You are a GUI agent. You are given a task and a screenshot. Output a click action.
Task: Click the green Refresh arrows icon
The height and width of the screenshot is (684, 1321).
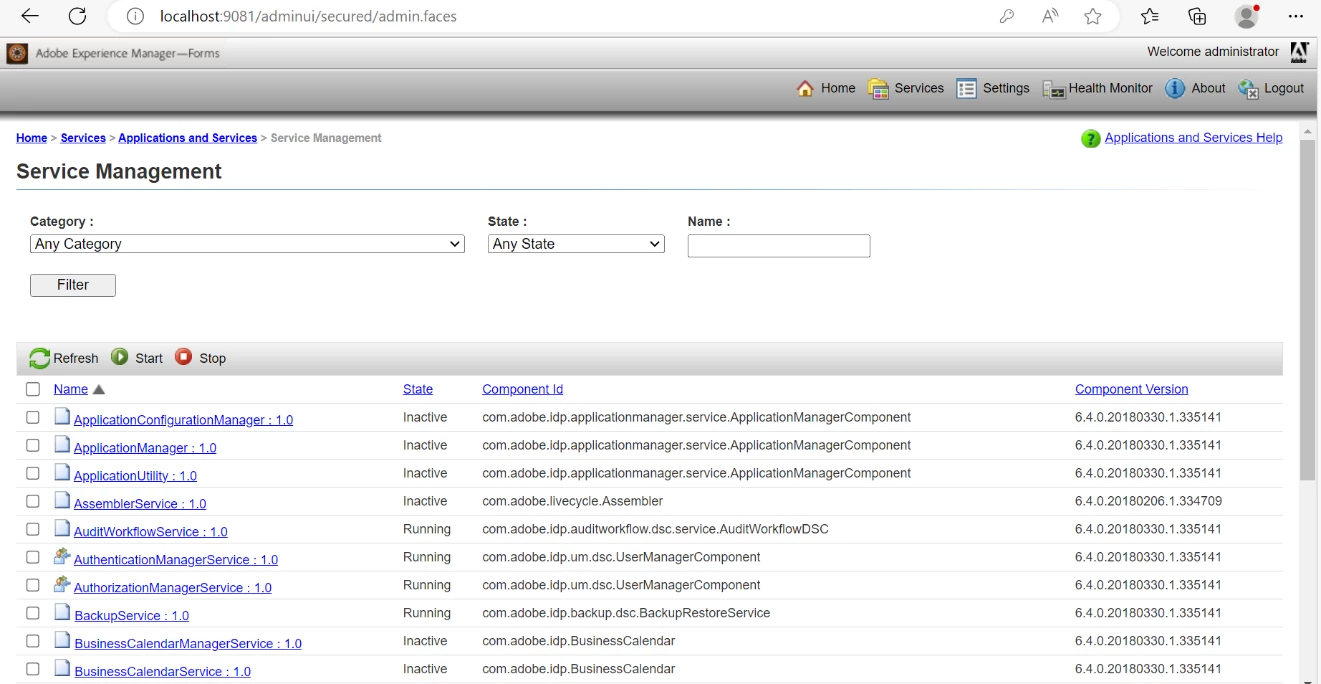39,358
